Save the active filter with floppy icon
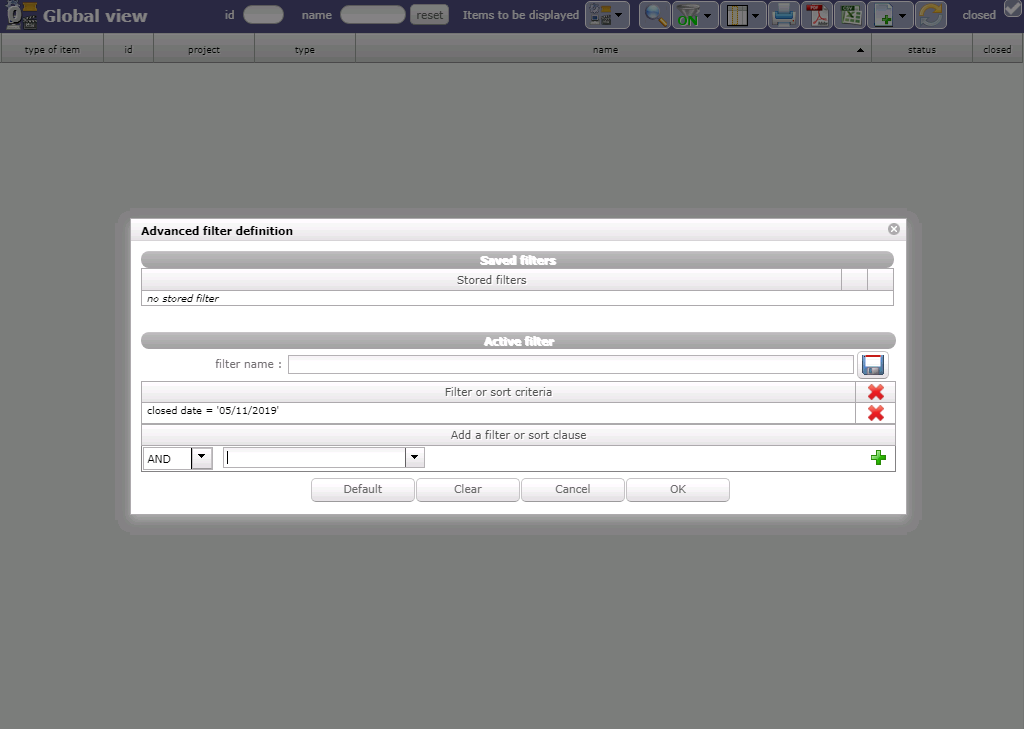Screen dimensions: 1024x729 point(872,365)
